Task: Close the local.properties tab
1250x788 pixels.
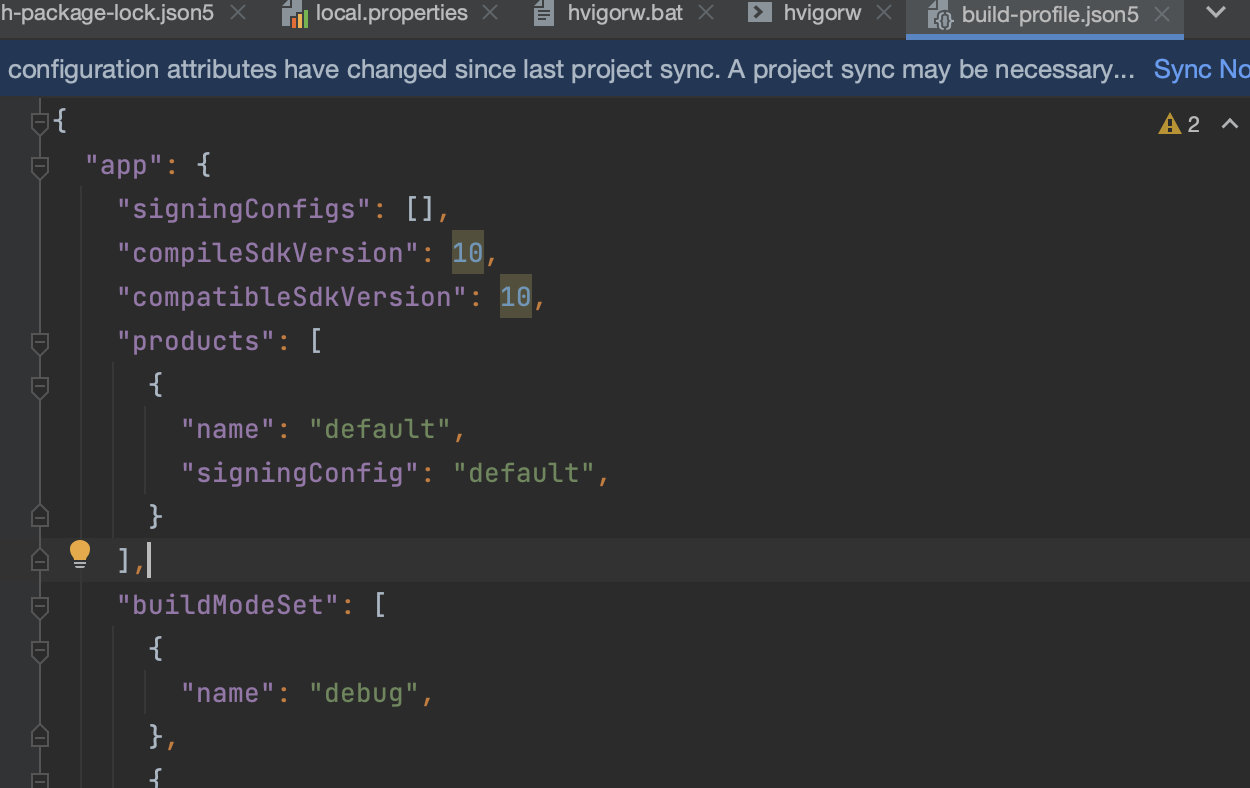Action: (490, 13)
